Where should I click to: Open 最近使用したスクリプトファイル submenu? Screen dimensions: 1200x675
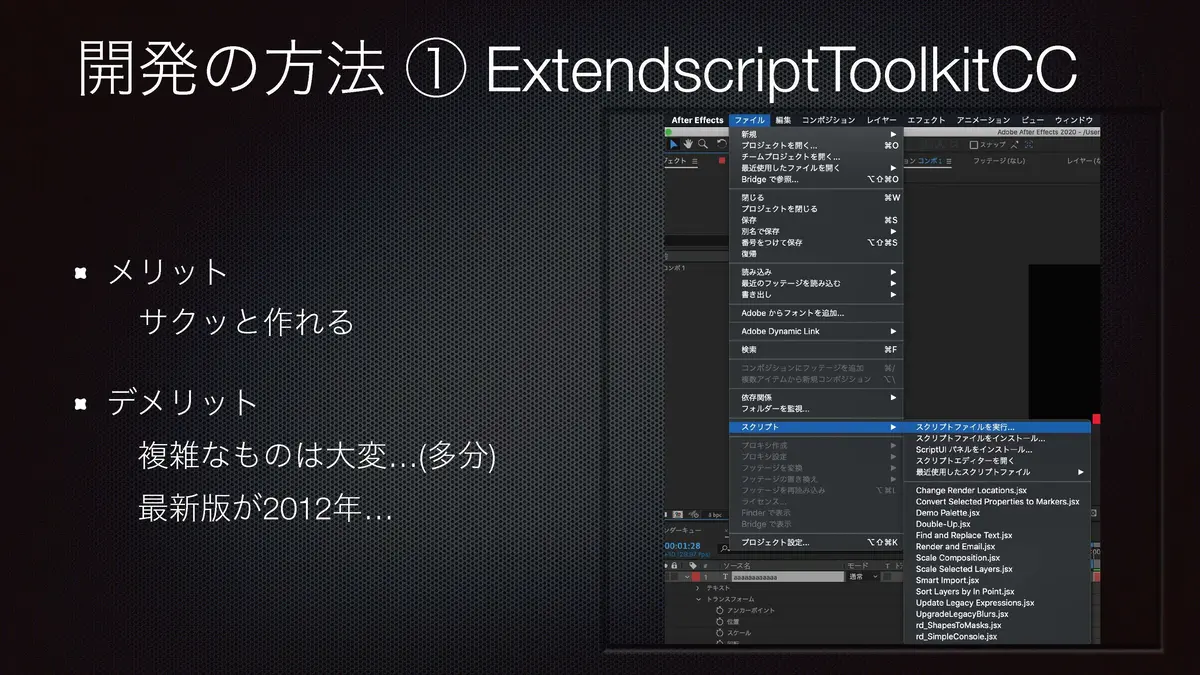pyautogui.click(x=996, y=472)
